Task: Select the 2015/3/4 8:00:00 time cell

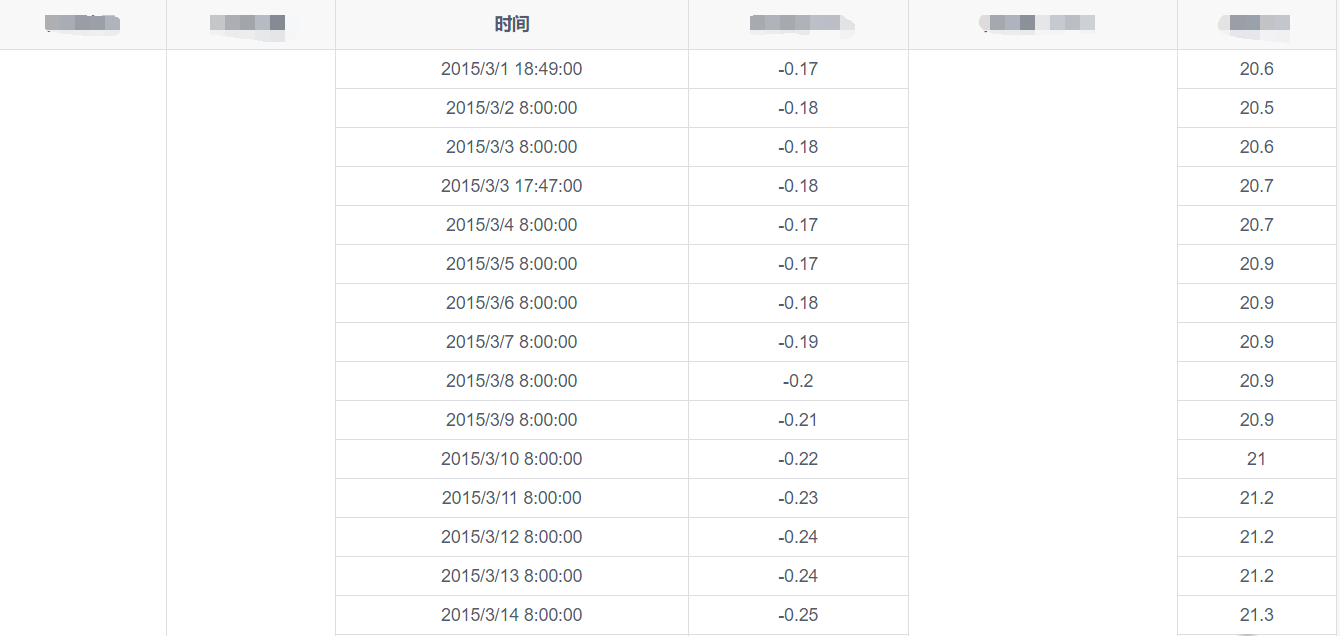Action: coord(511,225)
